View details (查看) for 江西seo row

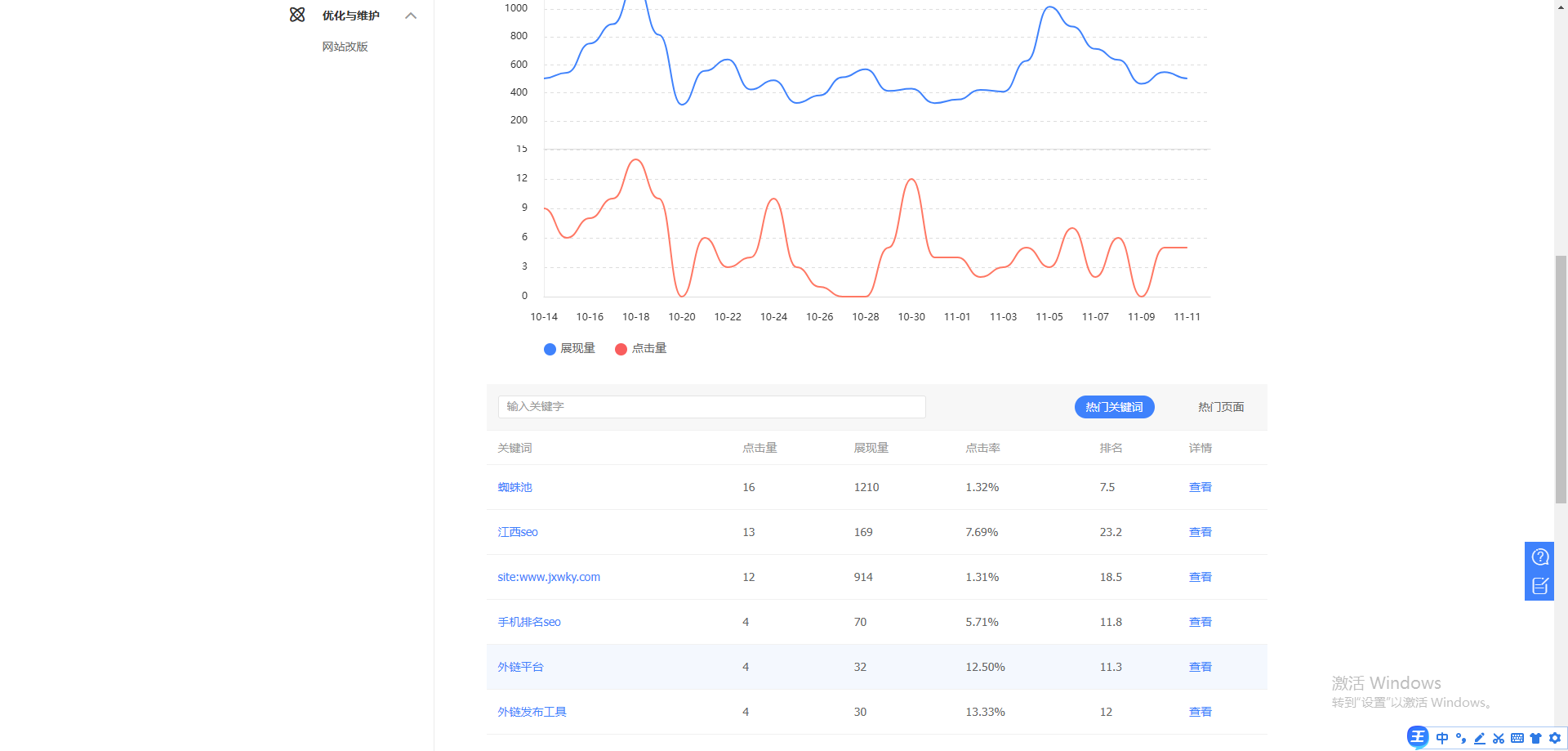[x=1200, y=532]
